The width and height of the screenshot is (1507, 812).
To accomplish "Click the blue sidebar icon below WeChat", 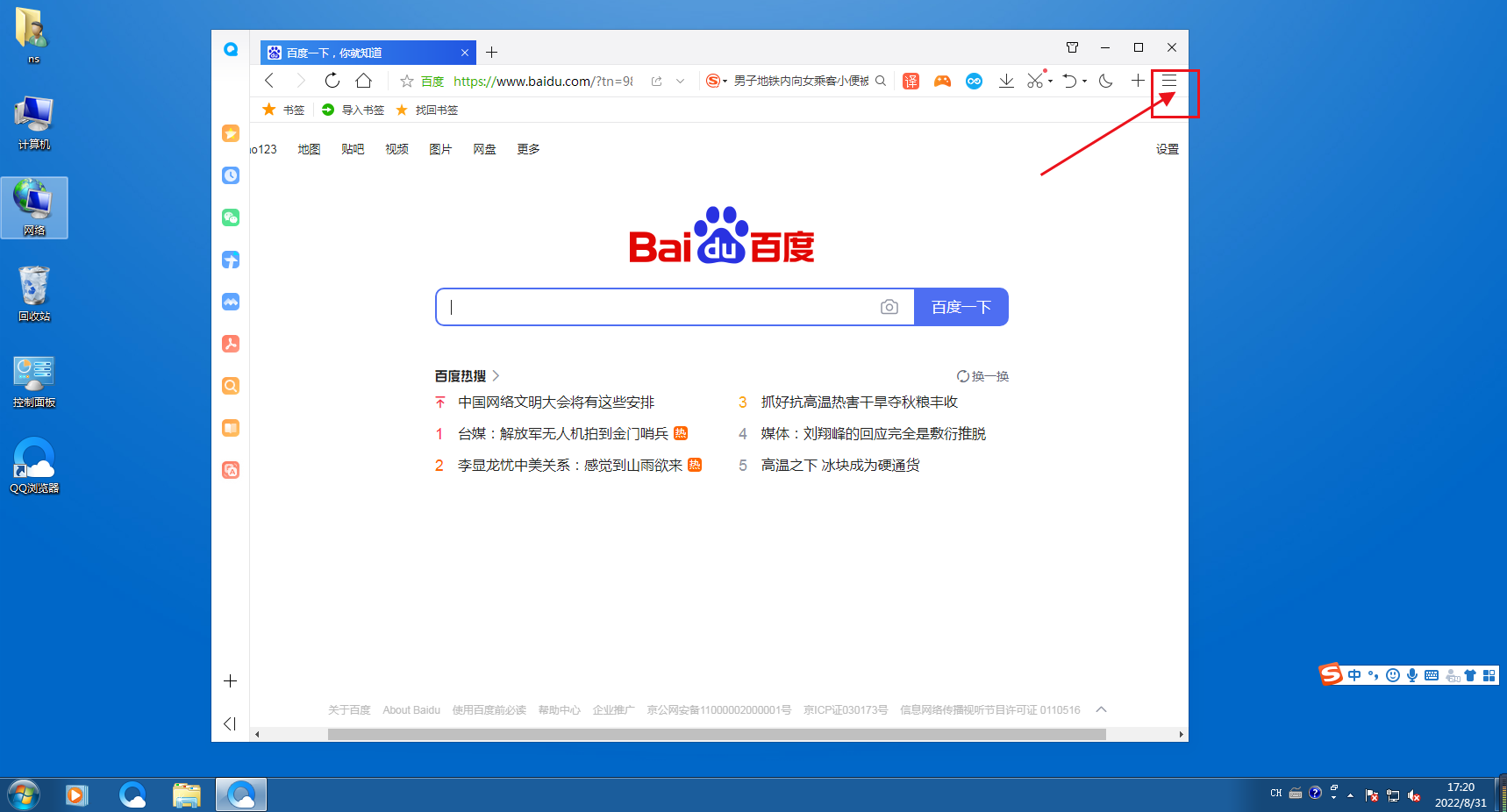I will 231,260.
